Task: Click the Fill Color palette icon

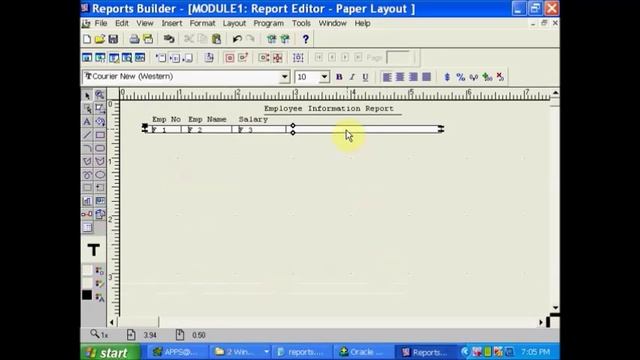Action: click(x=100, y=270)
